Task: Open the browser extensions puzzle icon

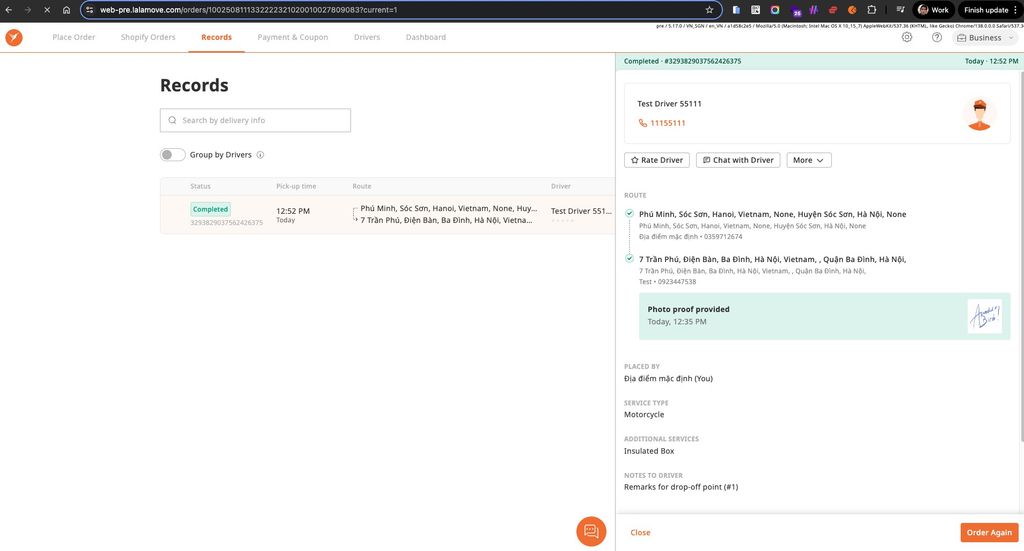Action: (871, 10)
